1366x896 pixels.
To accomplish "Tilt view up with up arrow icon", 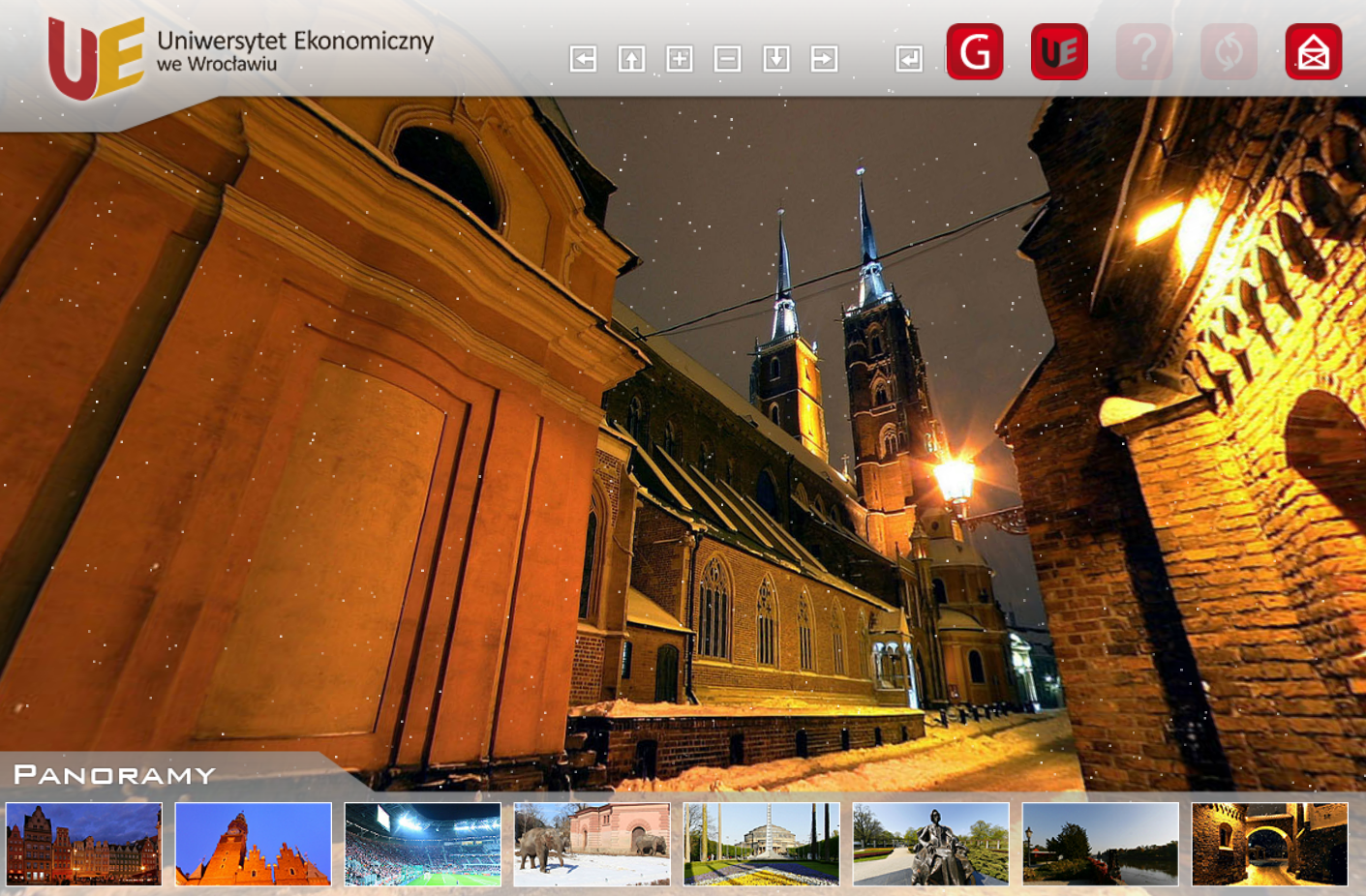I will [x=631, y=59].
